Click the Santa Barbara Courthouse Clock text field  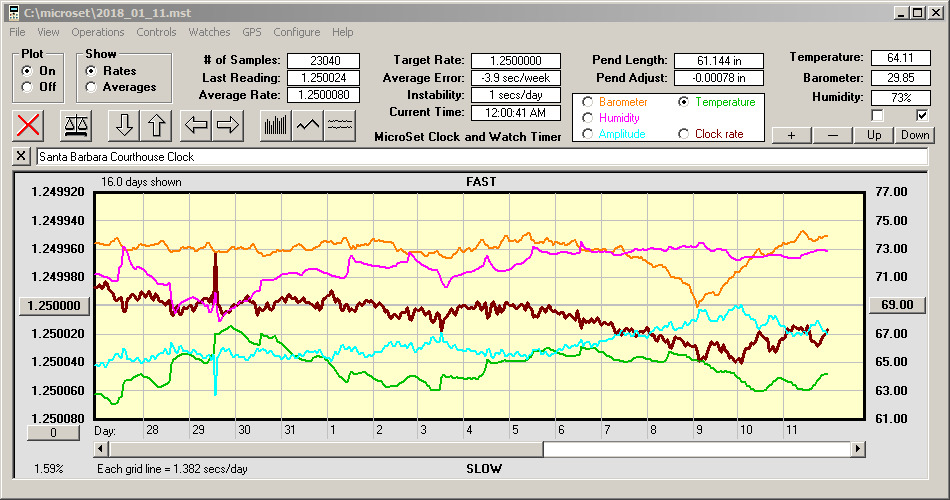(x=480, y=157)
